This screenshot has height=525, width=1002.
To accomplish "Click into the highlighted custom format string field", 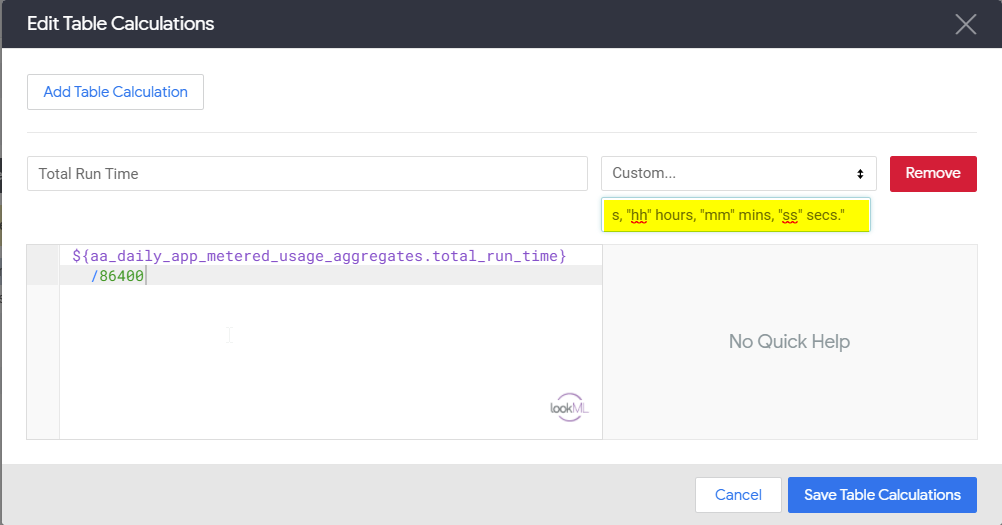I will click(x=736, y=215).
